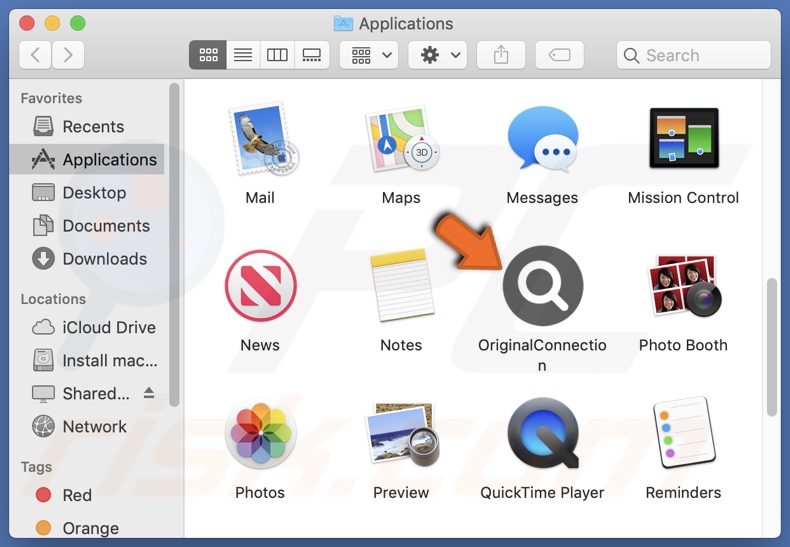Screen dimensions: 790x547
Task: Open the Mail application icon
Action: pyautogui.click(x=262, y=140)
